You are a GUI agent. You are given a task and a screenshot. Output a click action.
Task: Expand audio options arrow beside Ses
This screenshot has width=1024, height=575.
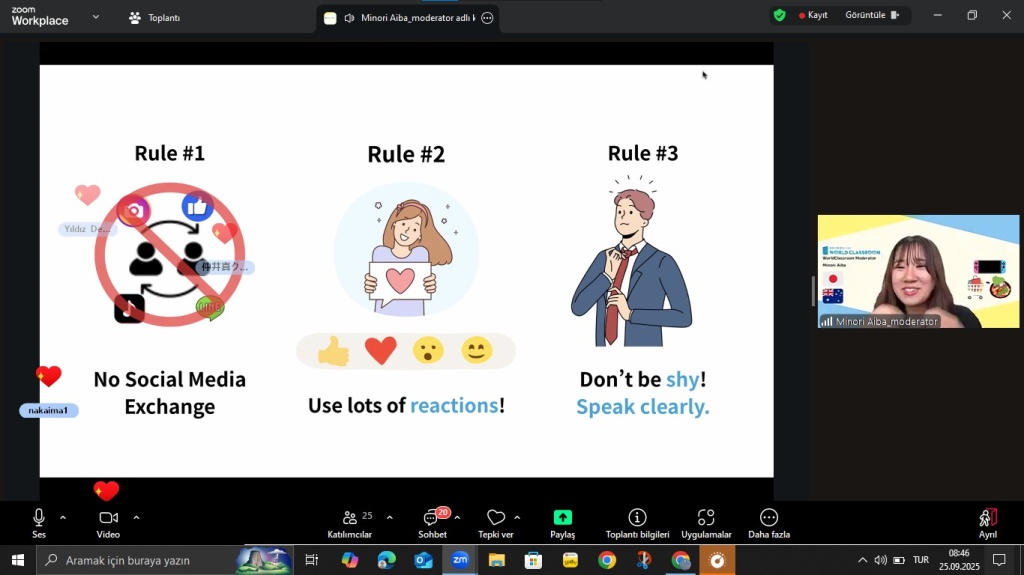pyautogui.click(x=63, y=518)
